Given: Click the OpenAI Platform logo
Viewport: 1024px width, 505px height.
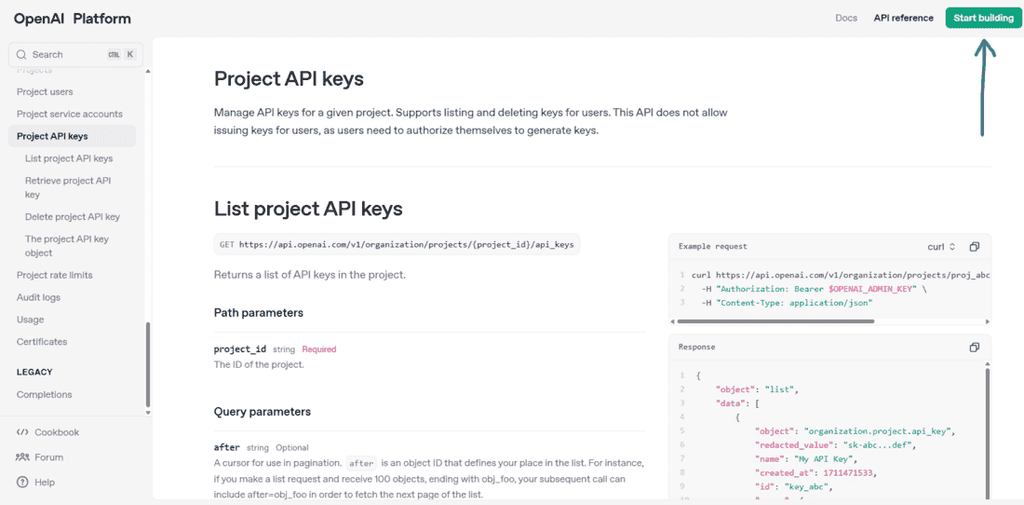Looking at the screenshot, I should pyautogui.click(x=72, y=19).
